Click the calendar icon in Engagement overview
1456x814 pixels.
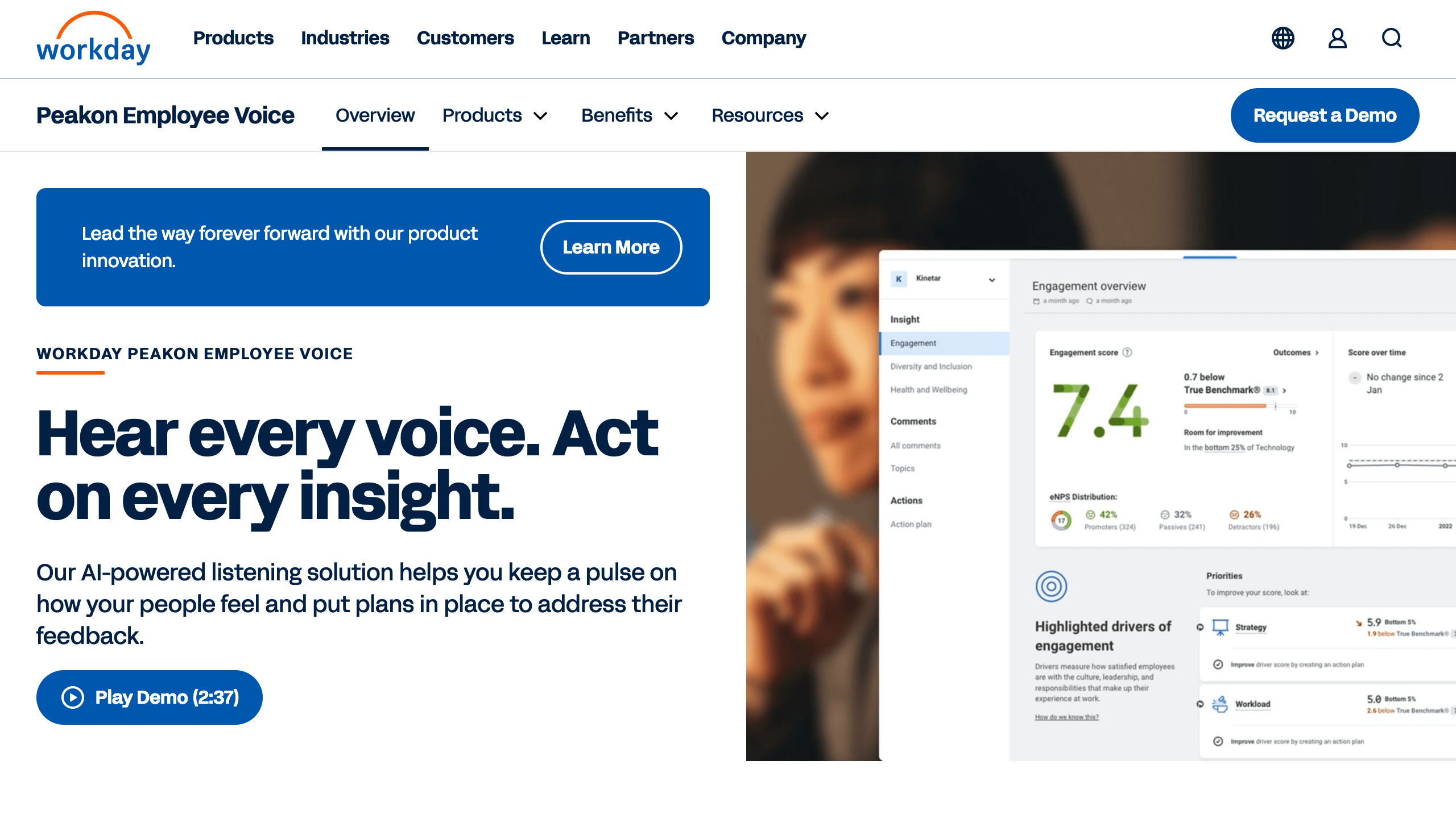(x=1037, y=301)
